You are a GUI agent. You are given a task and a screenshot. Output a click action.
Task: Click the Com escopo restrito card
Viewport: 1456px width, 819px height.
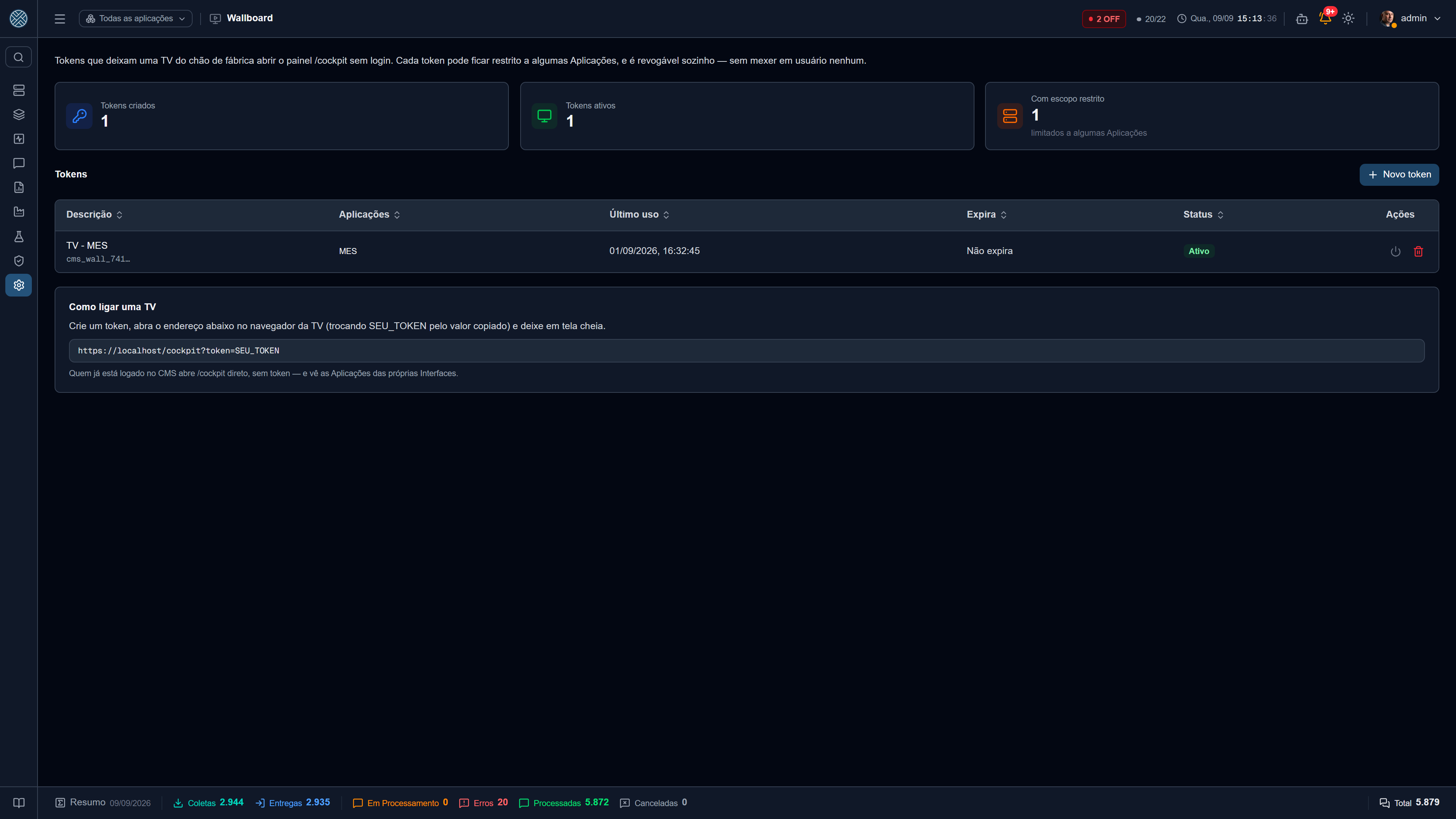1212,116
